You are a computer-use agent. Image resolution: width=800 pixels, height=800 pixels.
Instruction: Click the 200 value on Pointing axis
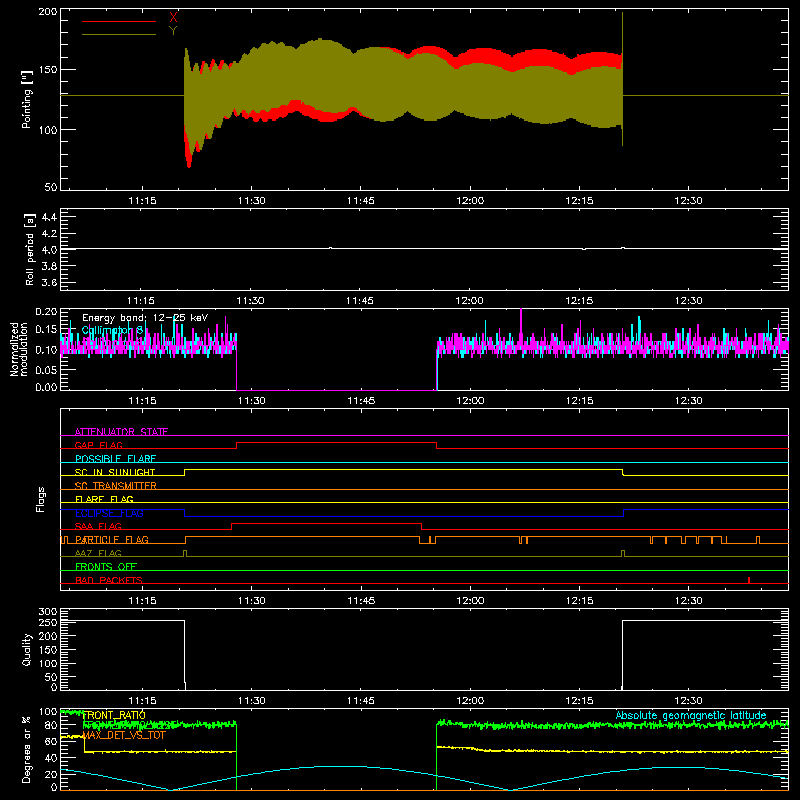click(48, 11)
